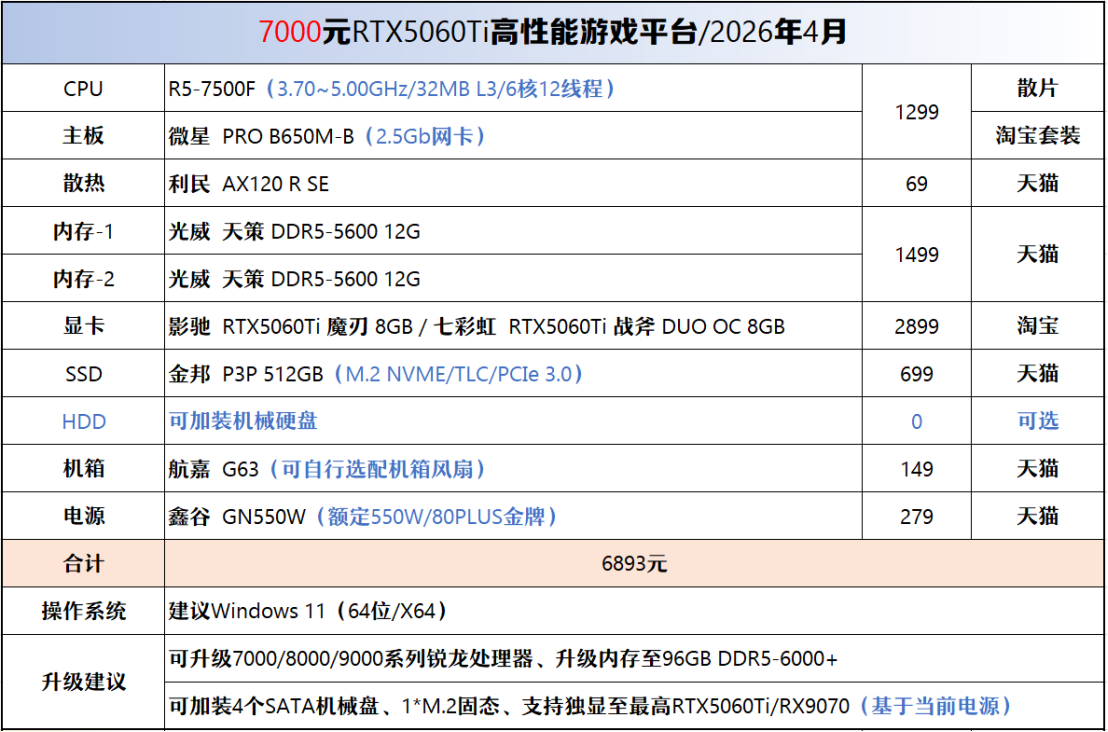The height and width of the screenshot is (732, 1108).
Task: Click the '微星 PRO B650M-B' motherboard cell
Action: (513, 136)
